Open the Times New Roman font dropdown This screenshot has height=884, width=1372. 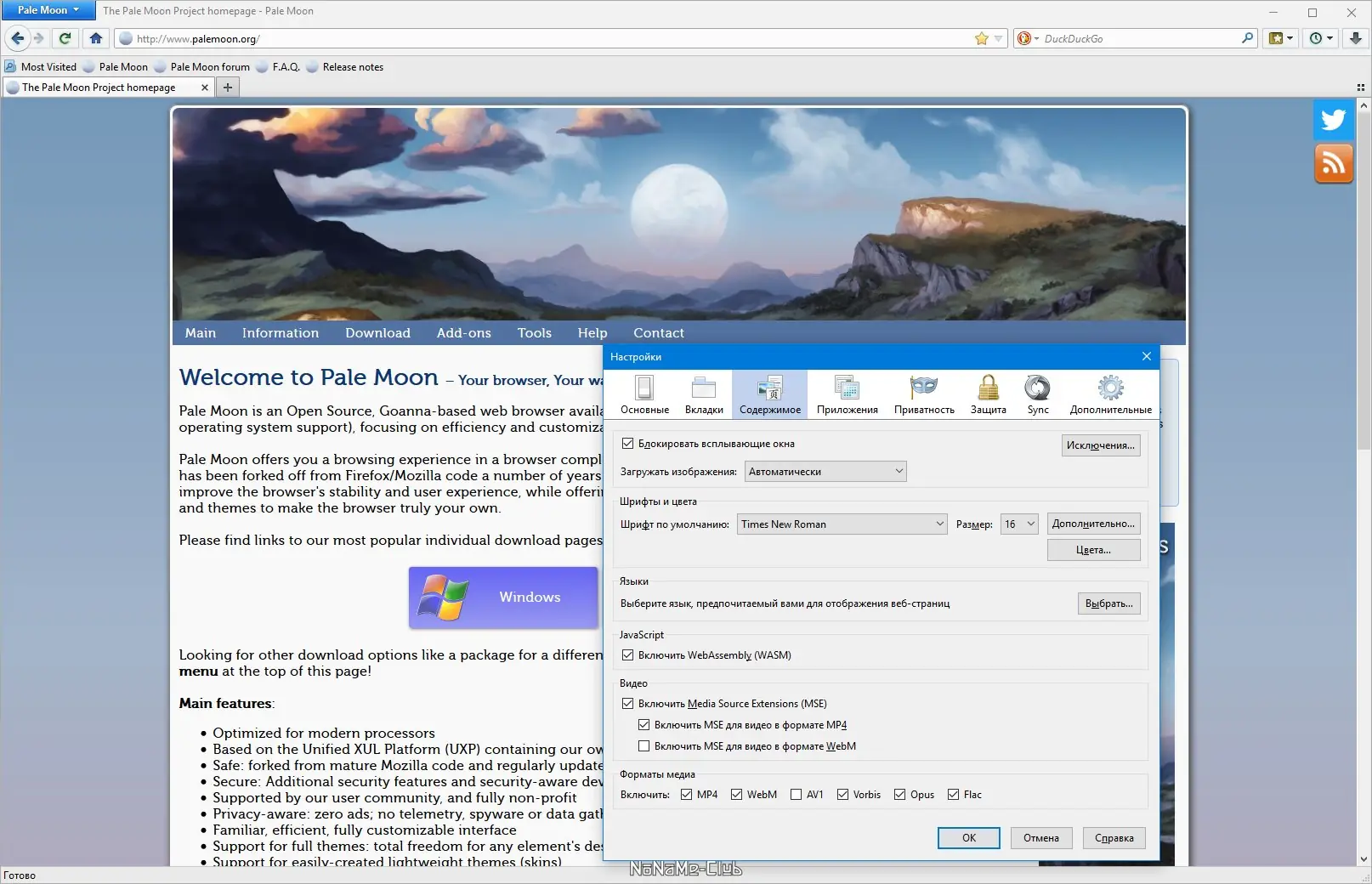pyautogui.click(x=842, y=524)
